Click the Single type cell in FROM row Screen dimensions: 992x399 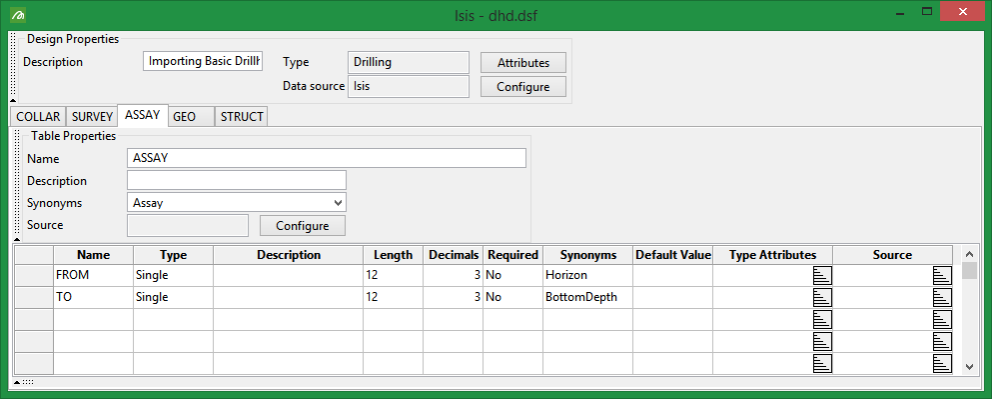(x=173, y=276)
